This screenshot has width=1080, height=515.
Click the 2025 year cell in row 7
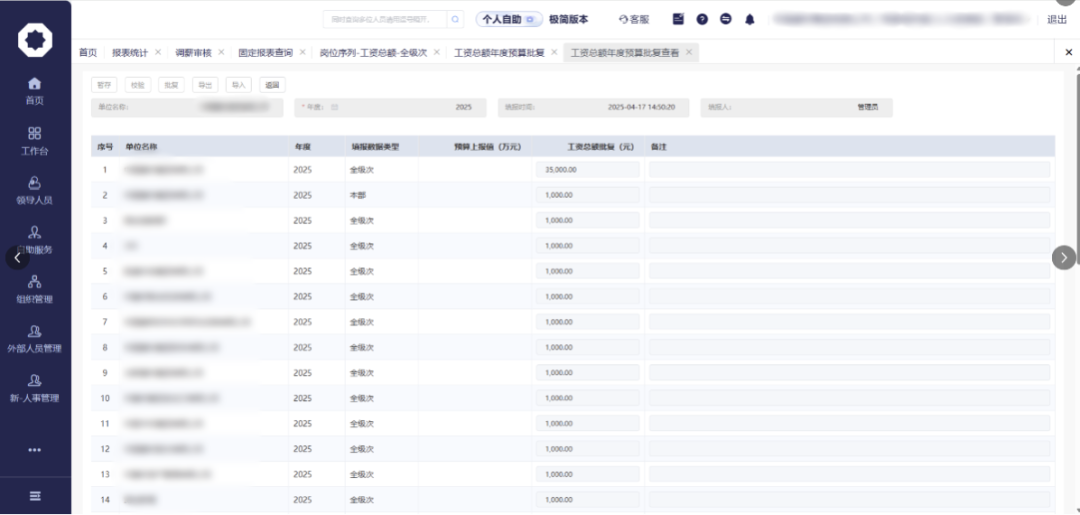pos(302,322)
